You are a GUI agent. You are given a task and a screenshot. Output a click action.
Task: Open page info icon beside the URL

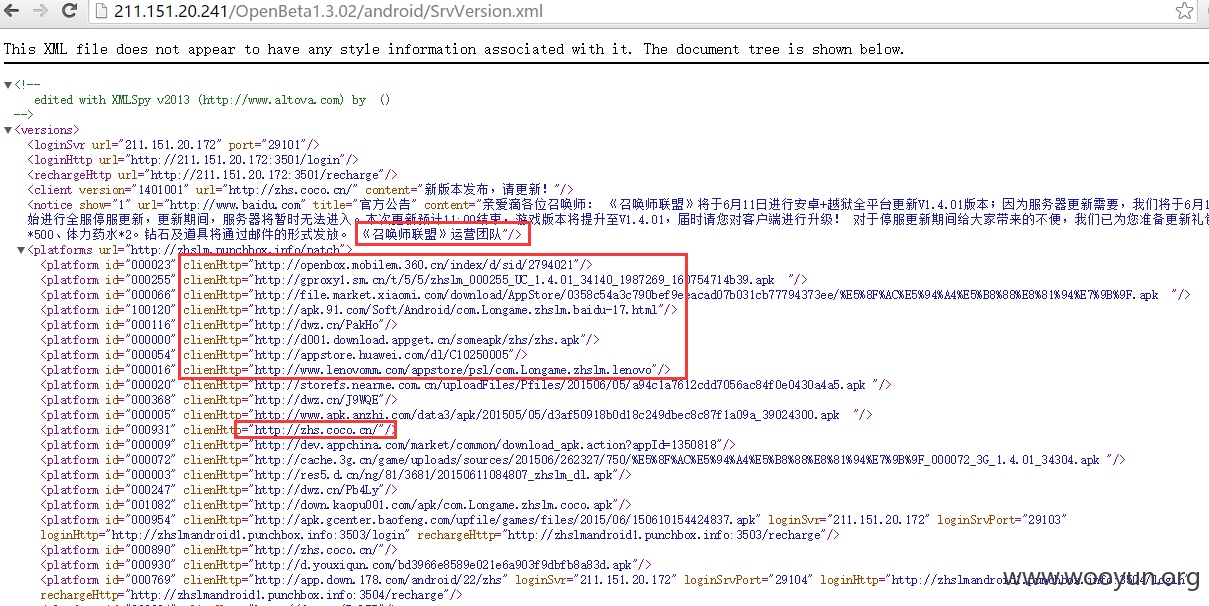click(x=103, y=12)
